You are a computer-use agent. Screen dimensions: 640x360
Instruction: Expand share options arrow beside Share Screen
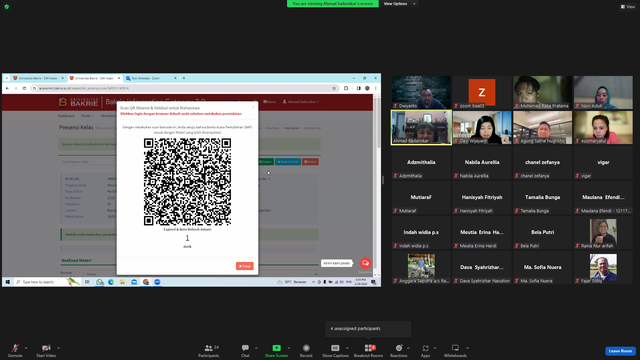289,348
